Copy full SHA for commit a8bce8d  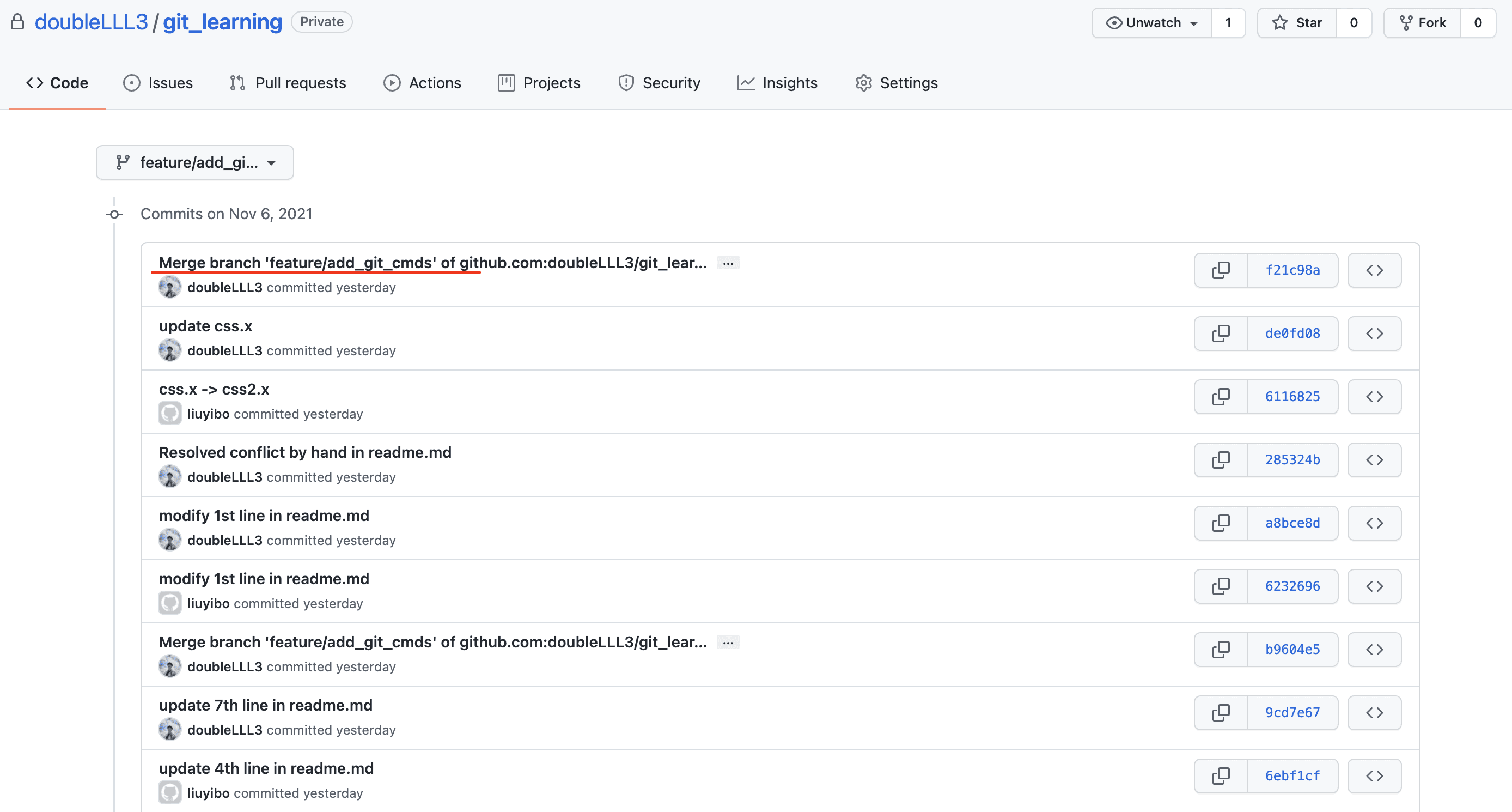1221,523
